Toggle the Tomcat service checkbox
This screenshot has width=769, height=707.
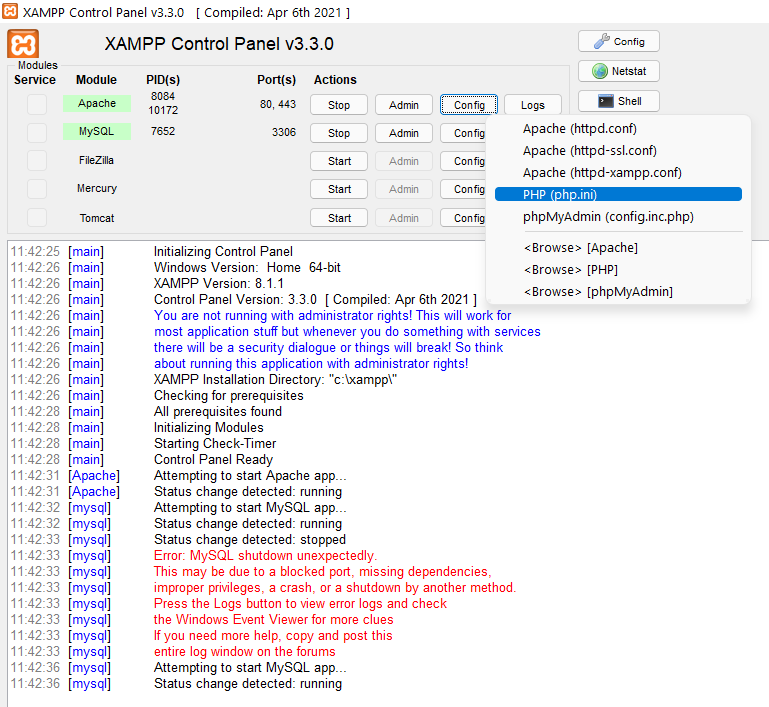click(x=37, y=218)
